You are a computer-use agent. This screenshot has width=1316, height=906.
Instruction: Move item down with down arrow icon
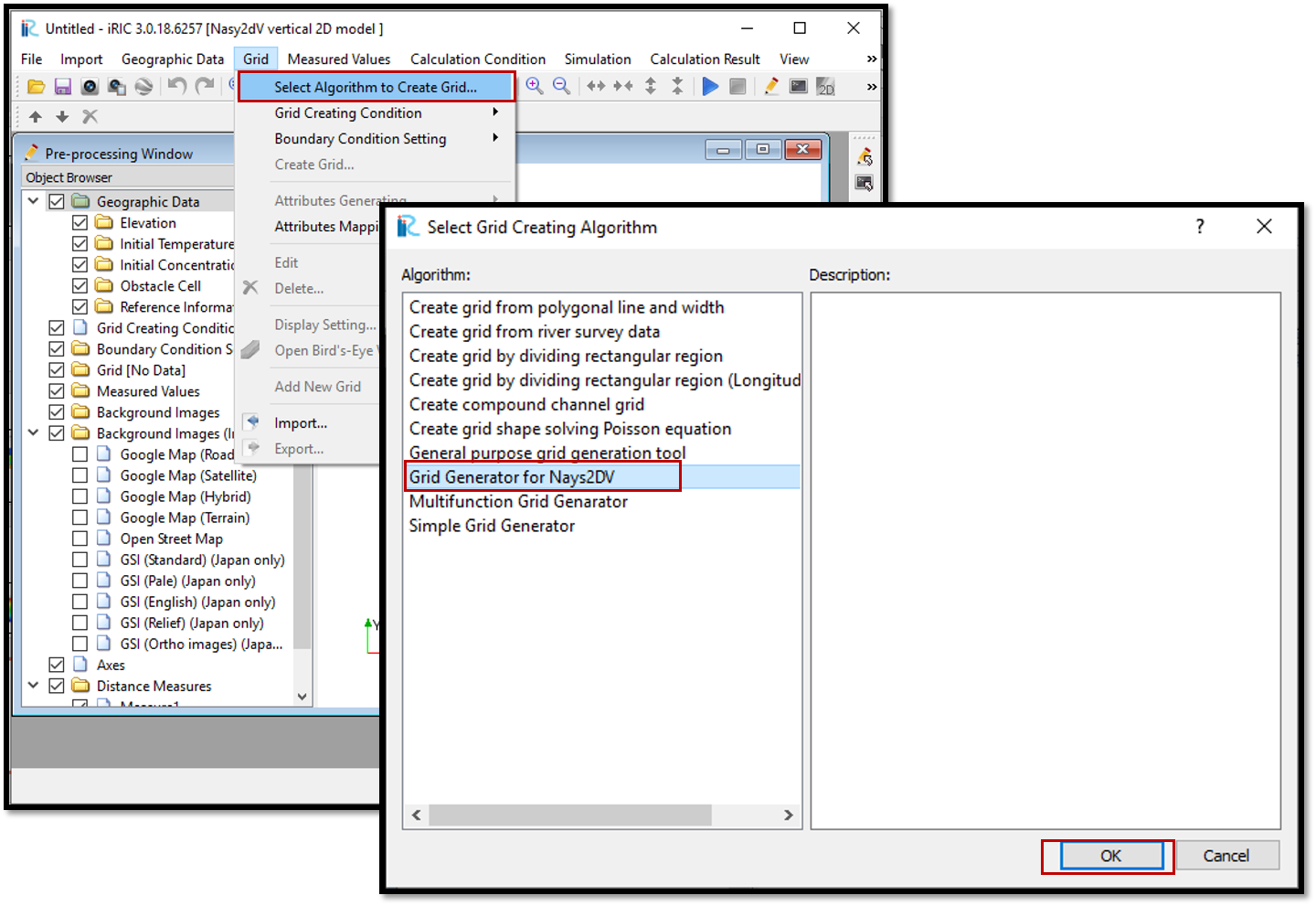coord(62,116)
